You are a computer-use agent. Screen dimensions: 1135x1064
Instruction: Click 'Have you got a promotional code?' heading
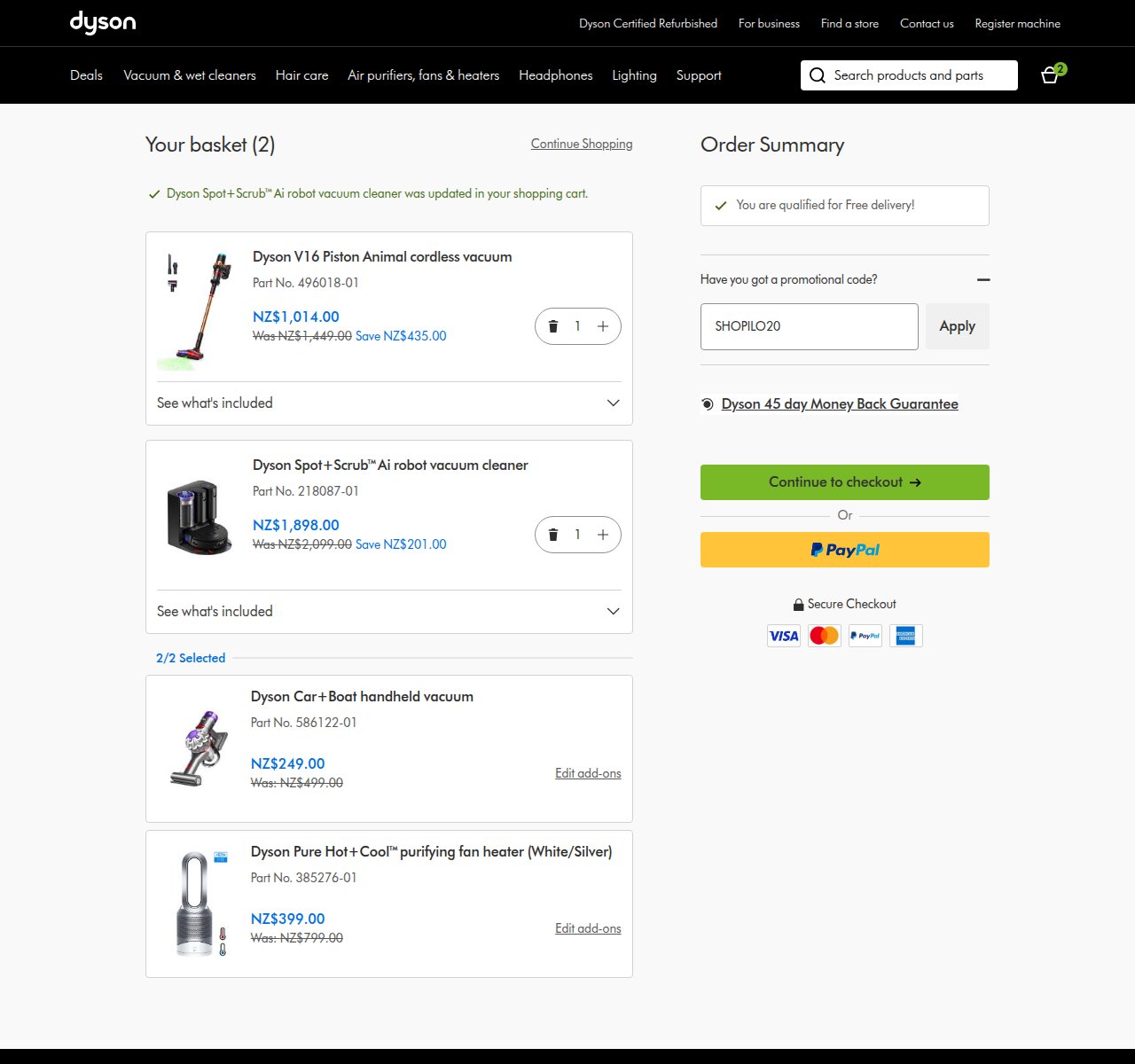[789, 279]
